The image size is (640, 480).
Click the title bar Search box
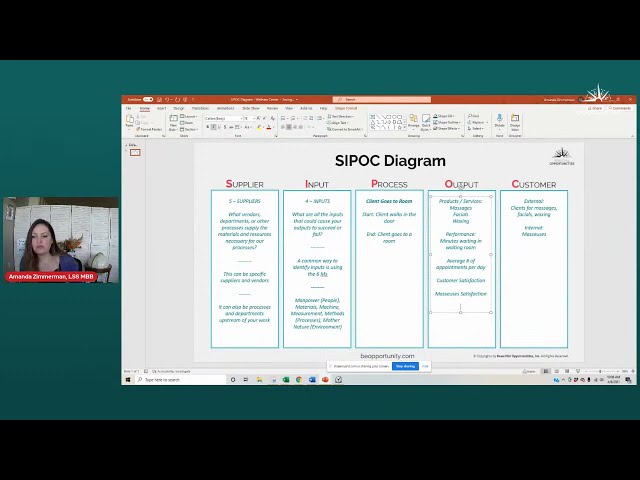(382, 100)
